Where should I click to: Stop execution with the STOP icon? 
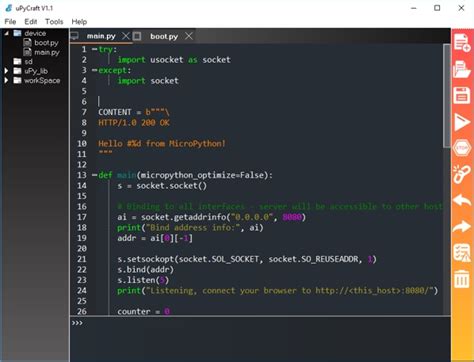tap(462, 148)
